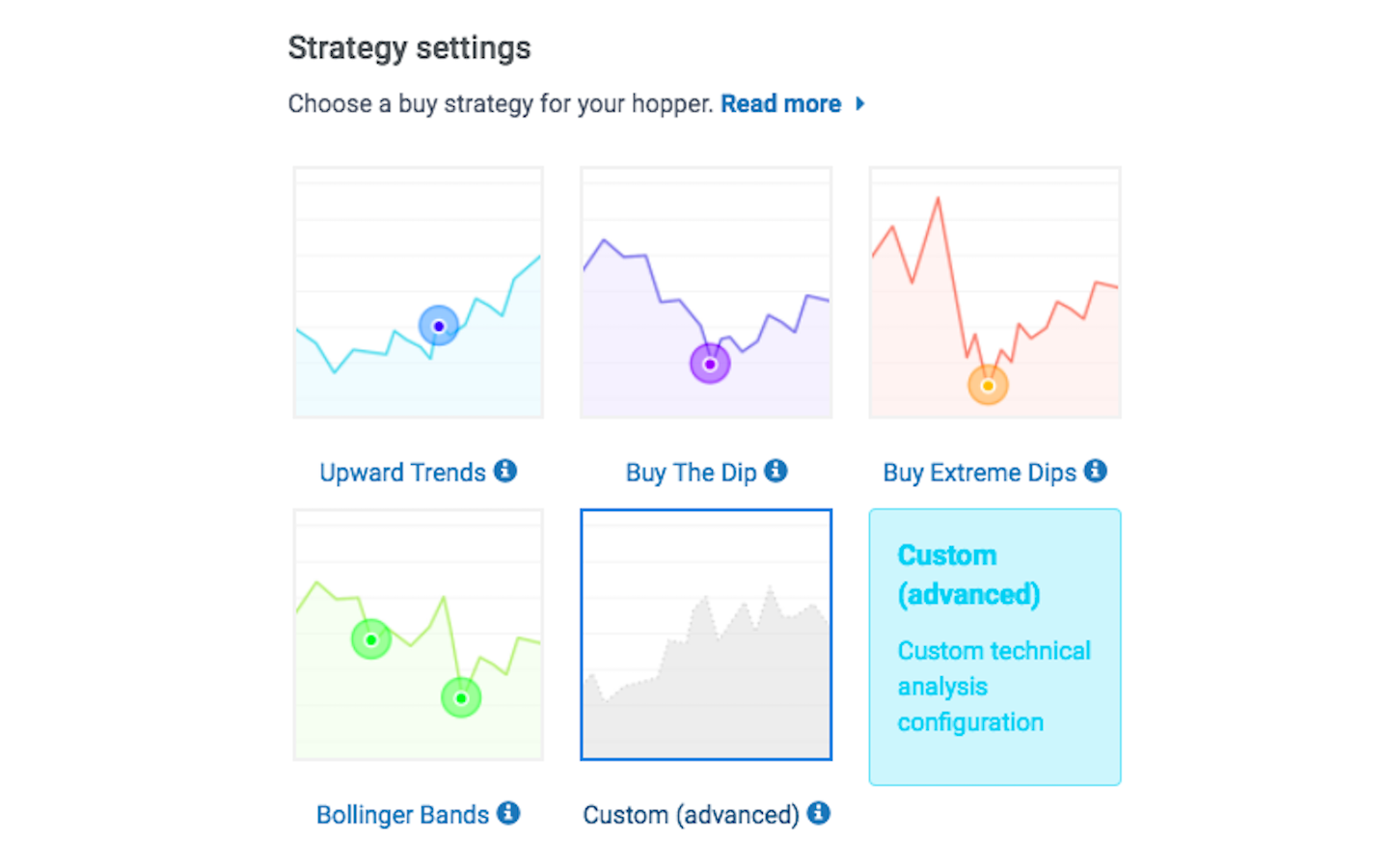Open the Read more link
Viewport: 1389px width, 868px height.
(x=781, y=103)
